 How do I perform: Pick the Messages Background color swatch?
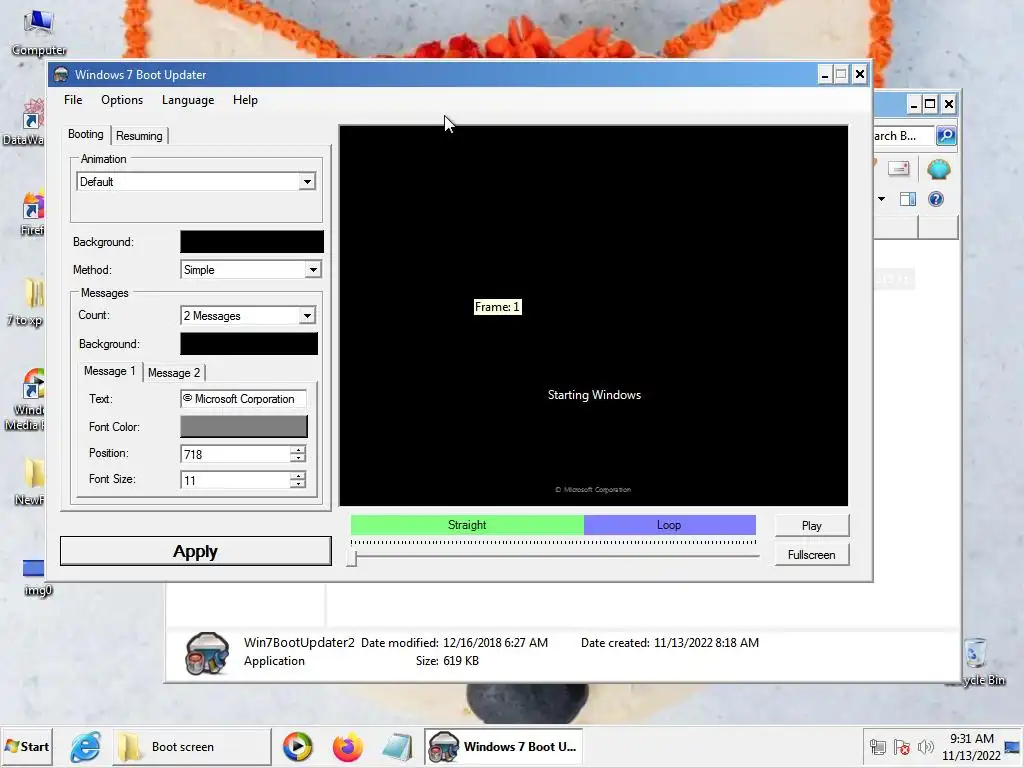(249, 344)
